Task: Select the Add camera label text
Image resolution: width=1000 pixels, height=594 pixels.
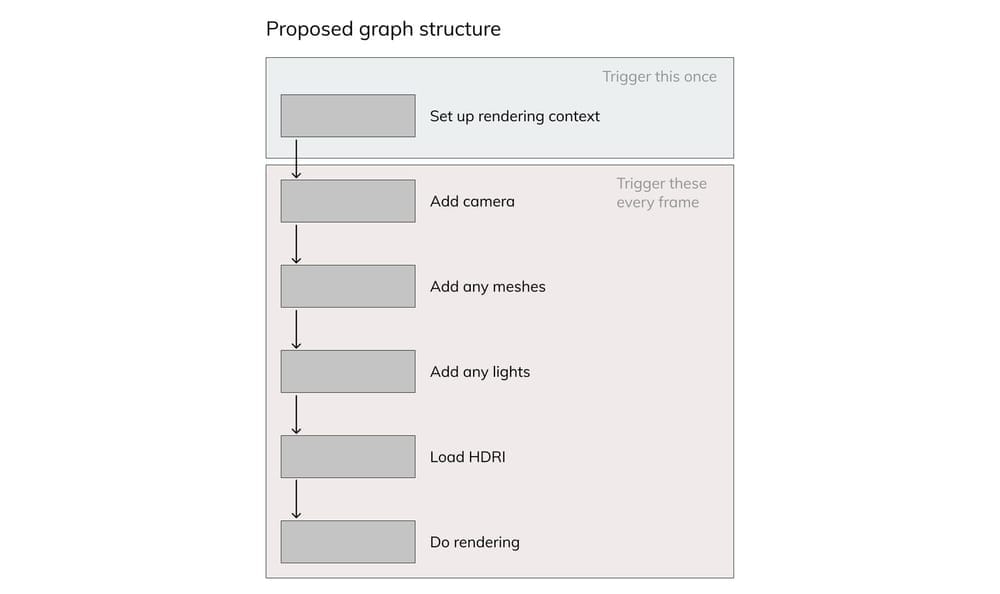Action: point(472,201)
